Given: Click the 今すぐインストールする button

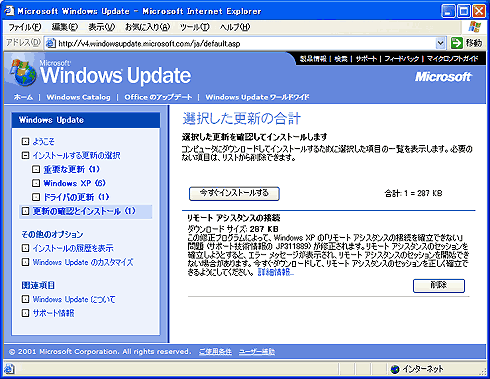Looking at the screenshot, I should click(234, 193).
